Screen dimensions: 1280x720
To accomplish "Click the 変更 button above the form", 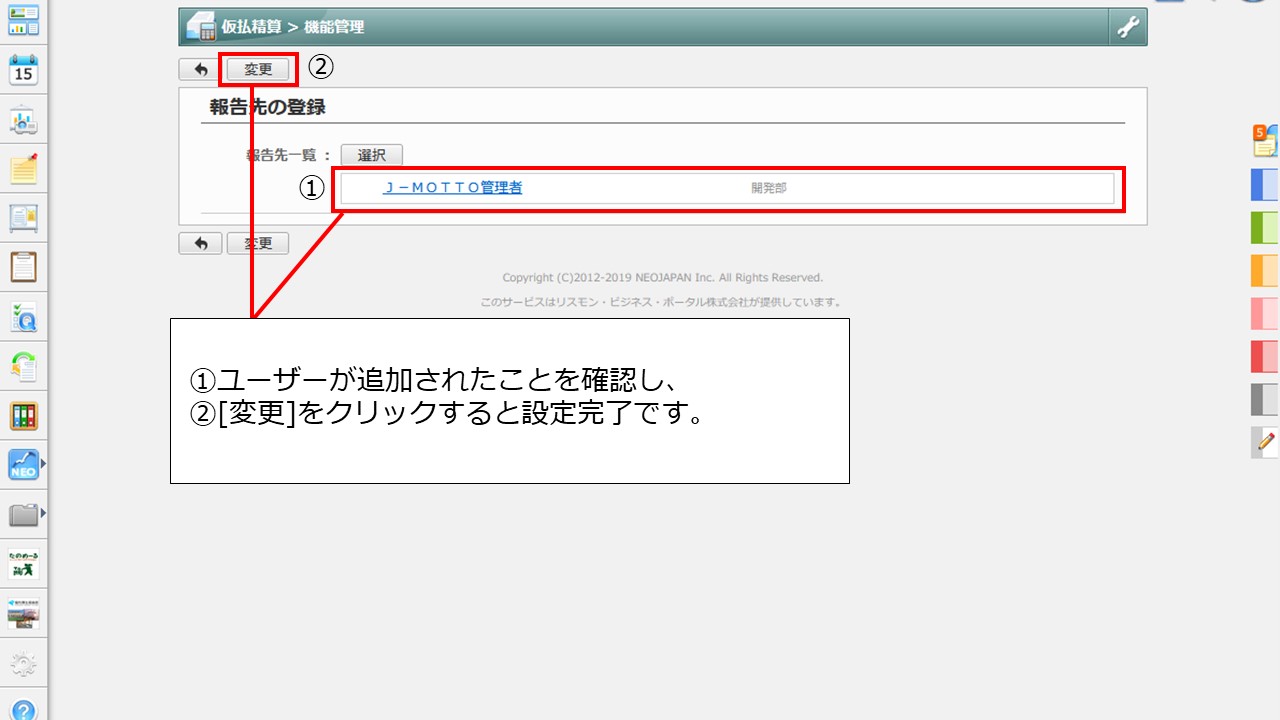I will pyautogui.click(x=258, y=69).
